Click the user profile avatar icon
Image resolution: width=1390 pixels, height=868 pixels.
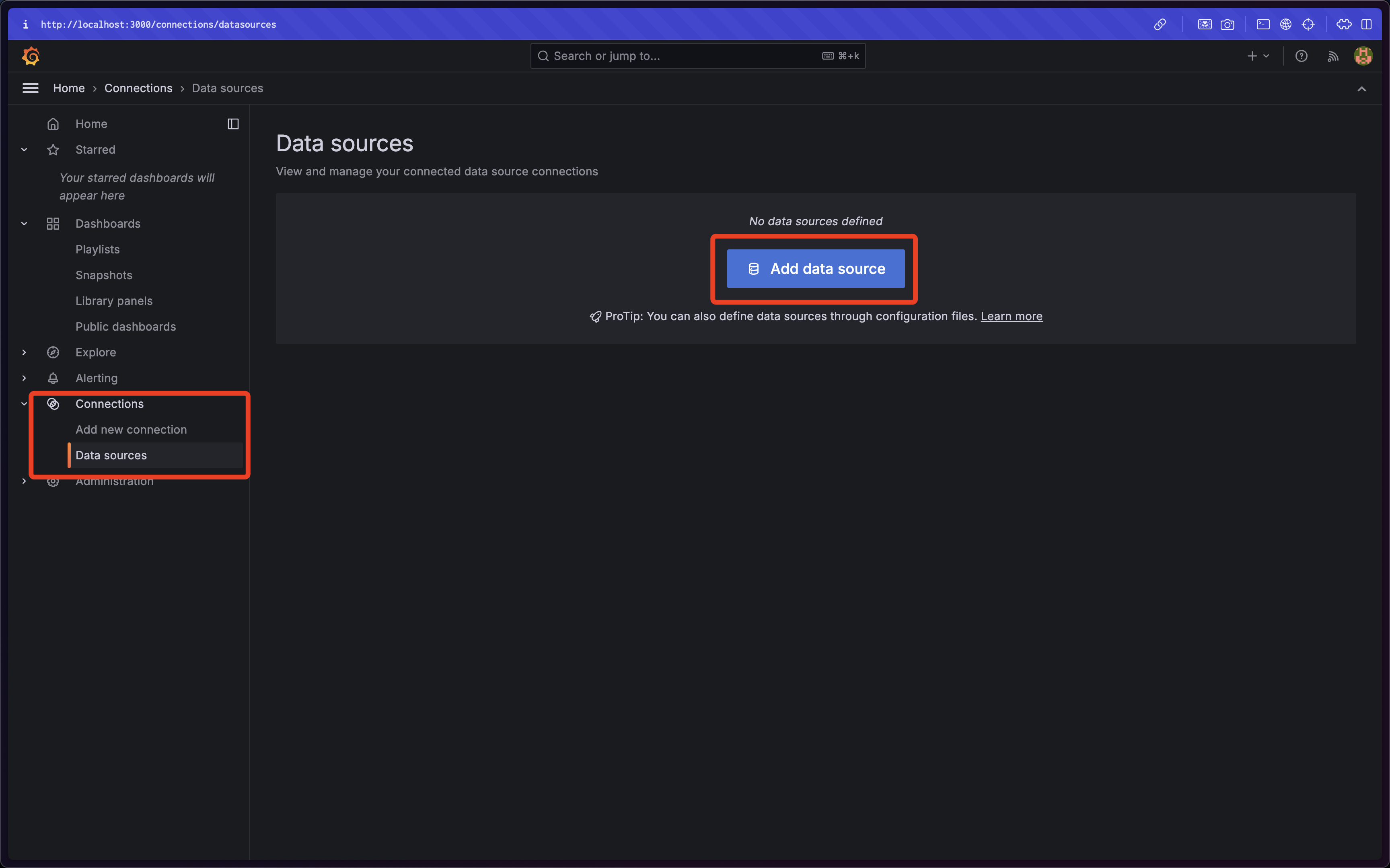point(1363,56)
